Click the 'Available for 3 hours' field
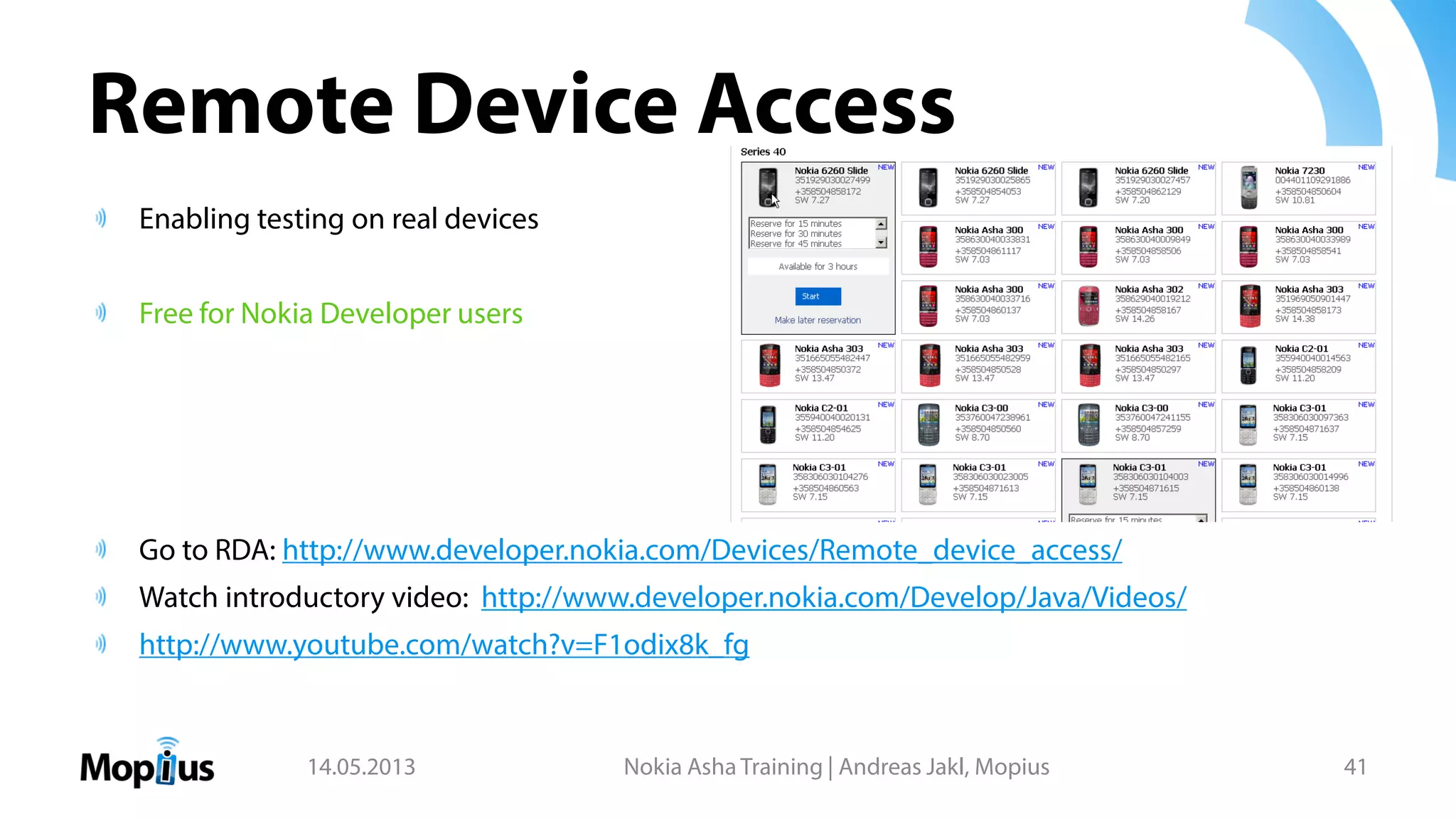Screen dimensions: 1456x819 818,267
